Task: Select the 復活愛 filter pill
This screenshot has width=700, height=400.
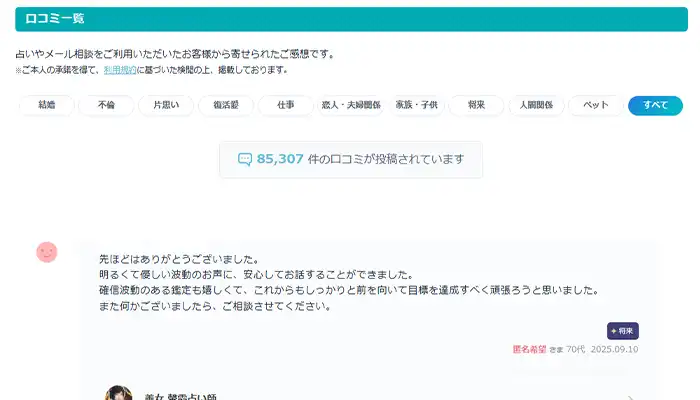Action: 225,105
